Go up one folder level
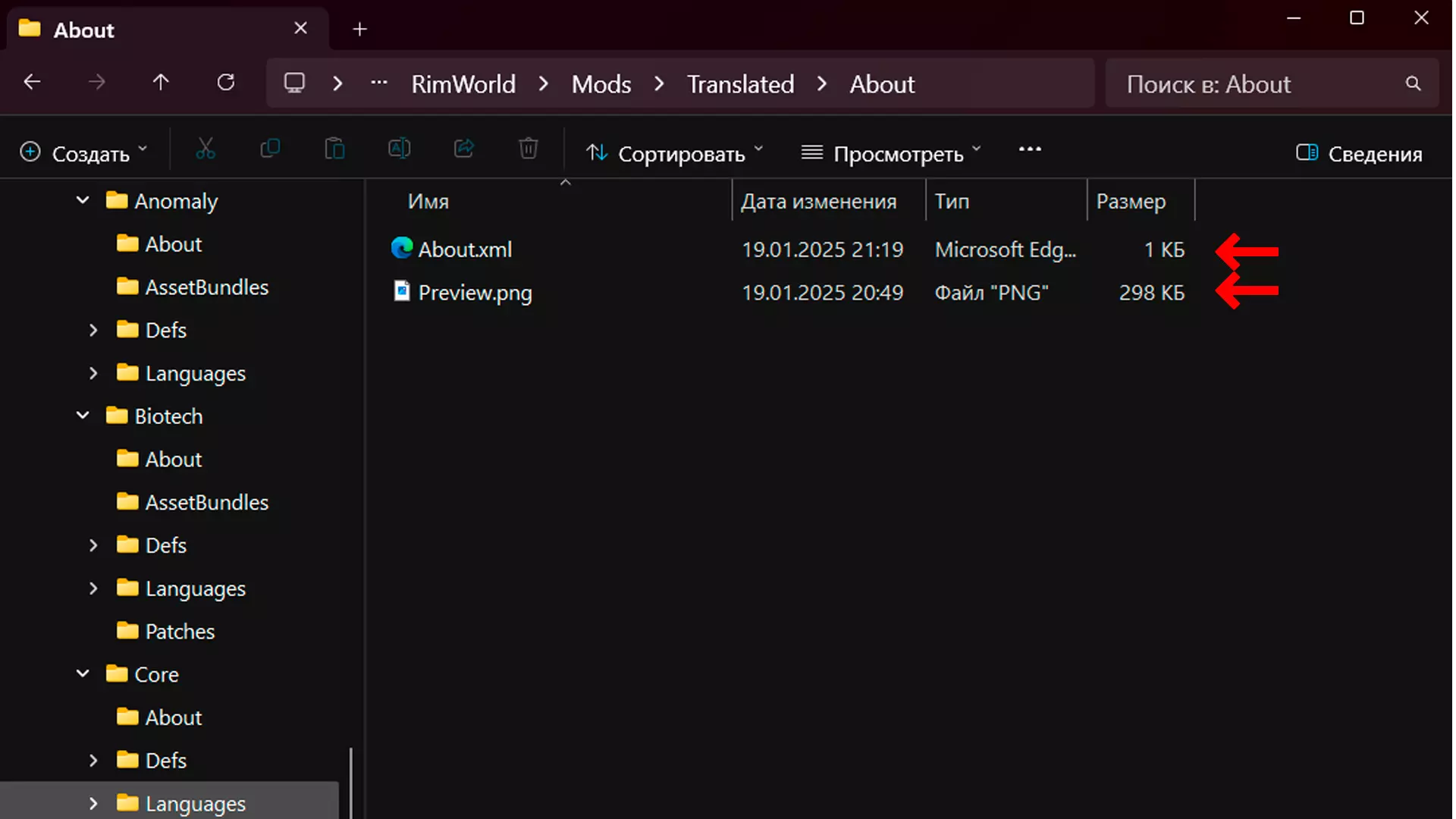The image size is (1456, 819). pos(161,83)
